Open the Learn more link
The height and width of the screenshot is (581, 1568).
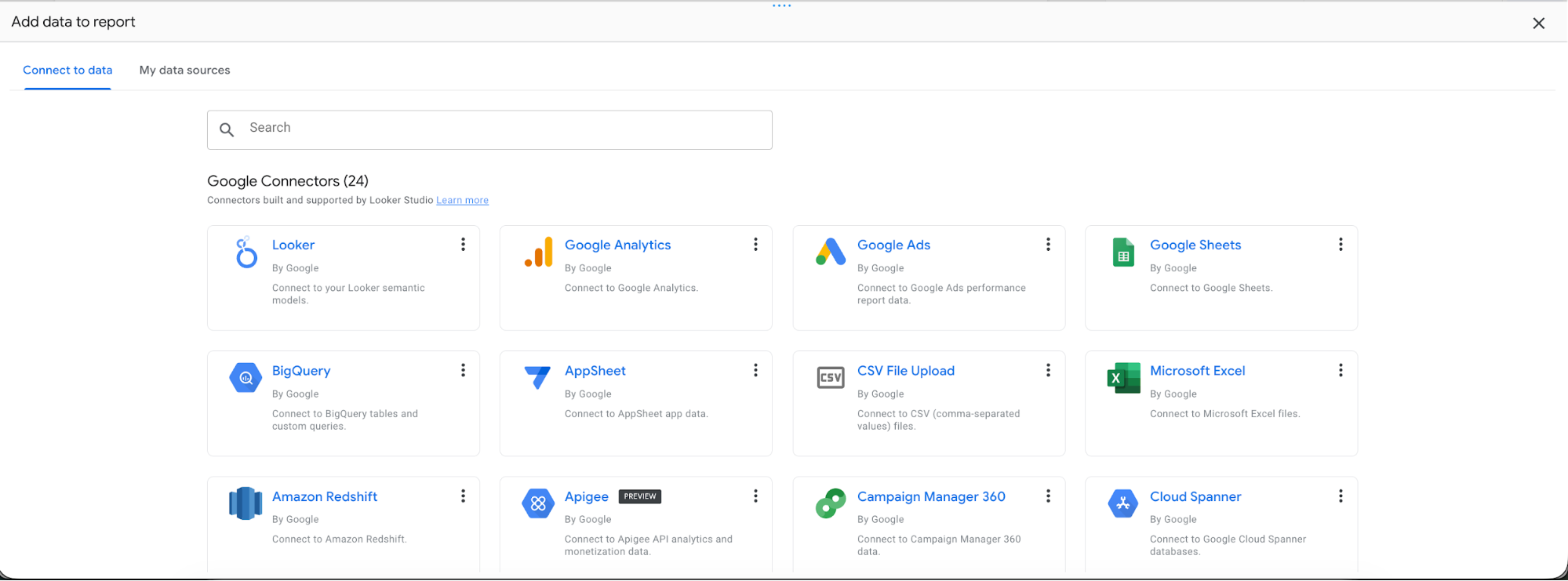[462, 201]
